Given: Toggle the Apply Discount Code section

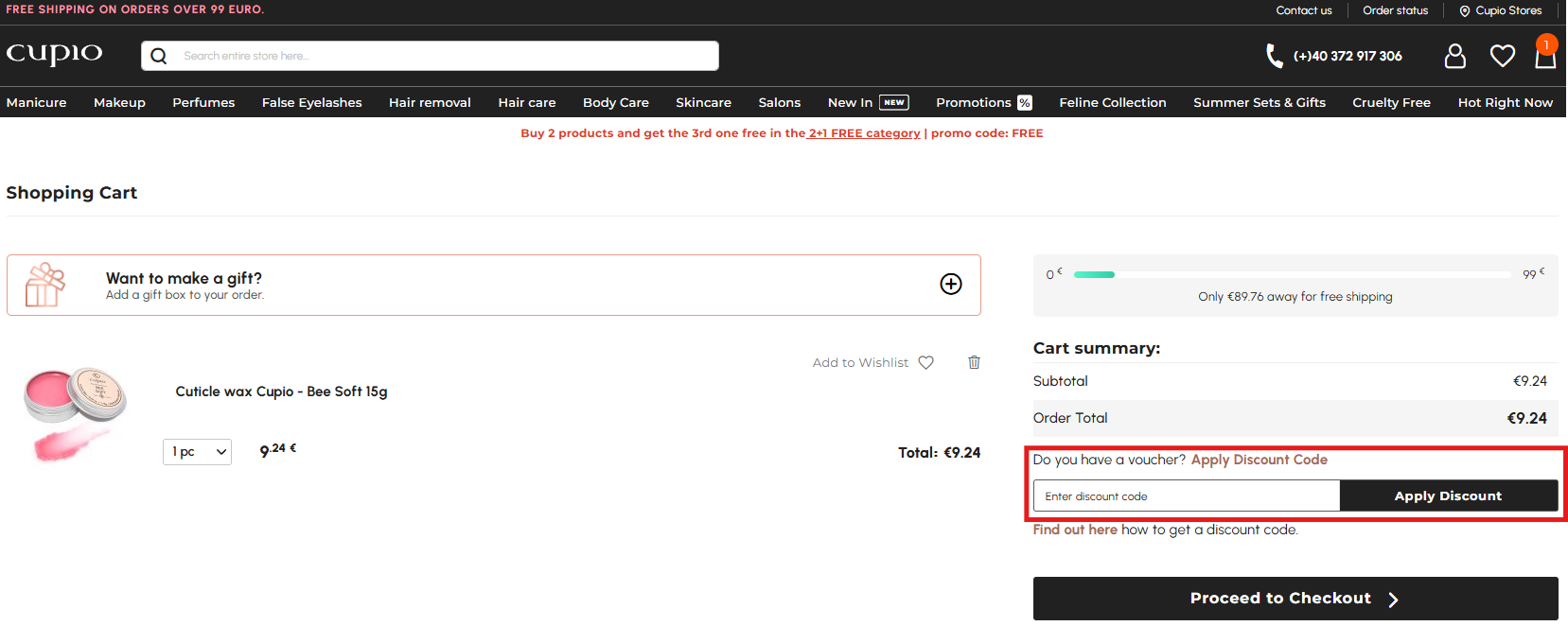Looking at the screenshot, I should point(1259,460).
